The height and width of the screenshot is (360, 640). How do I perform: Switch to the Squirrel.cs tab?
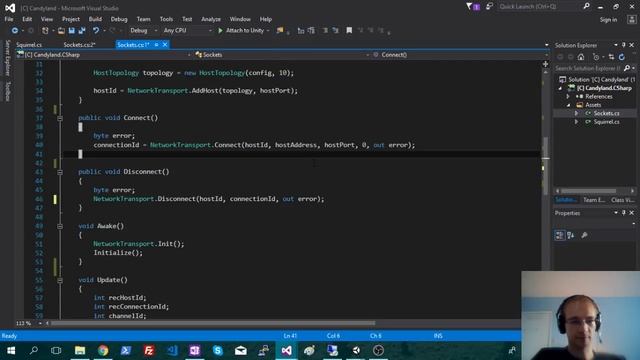[29, 45]
